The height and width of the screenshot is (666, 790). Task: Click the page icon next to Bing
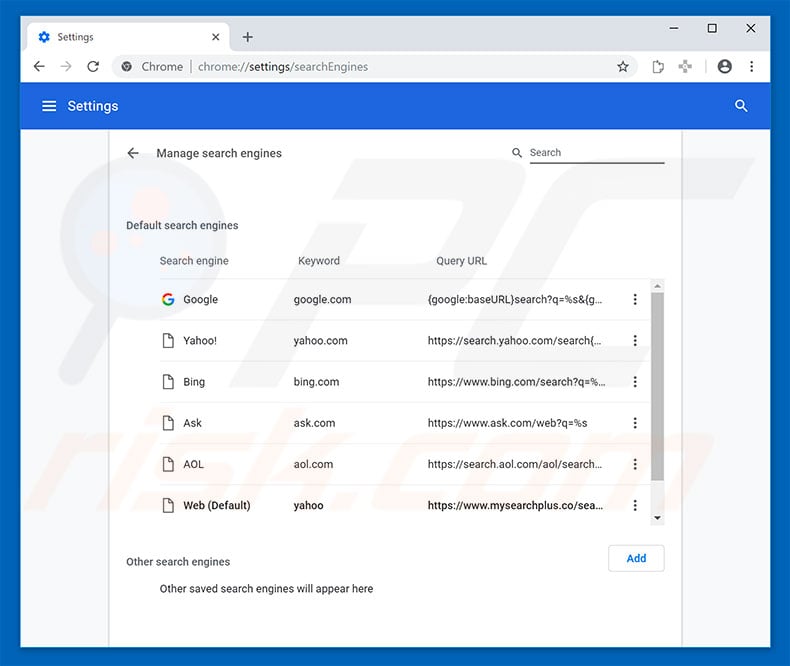click(x=168, y=382)
